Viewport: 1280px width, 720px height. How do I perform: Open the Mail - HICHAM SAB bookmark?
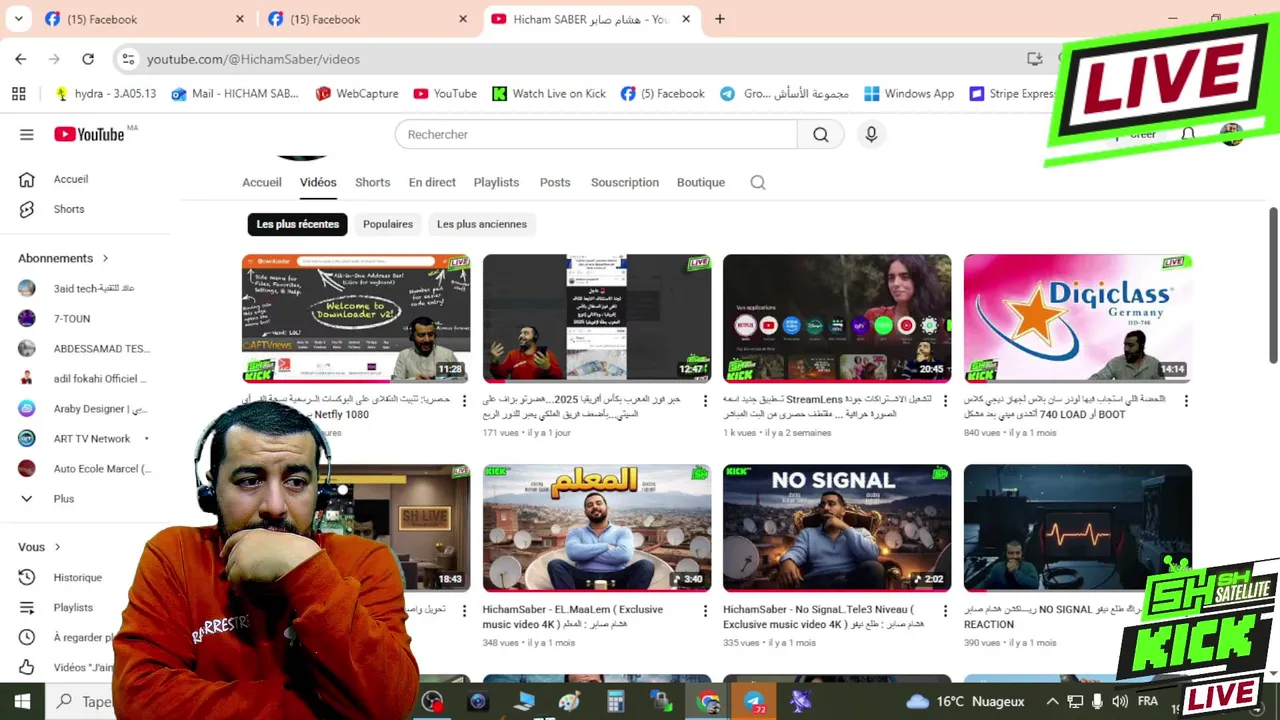click(x=236, y=93)
